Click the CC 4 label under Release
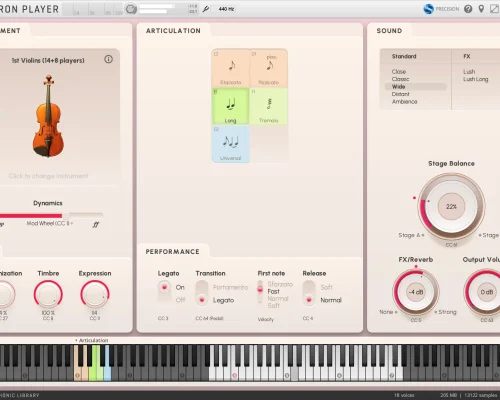This screenshot has height=400, width=500. click(308, 318)
